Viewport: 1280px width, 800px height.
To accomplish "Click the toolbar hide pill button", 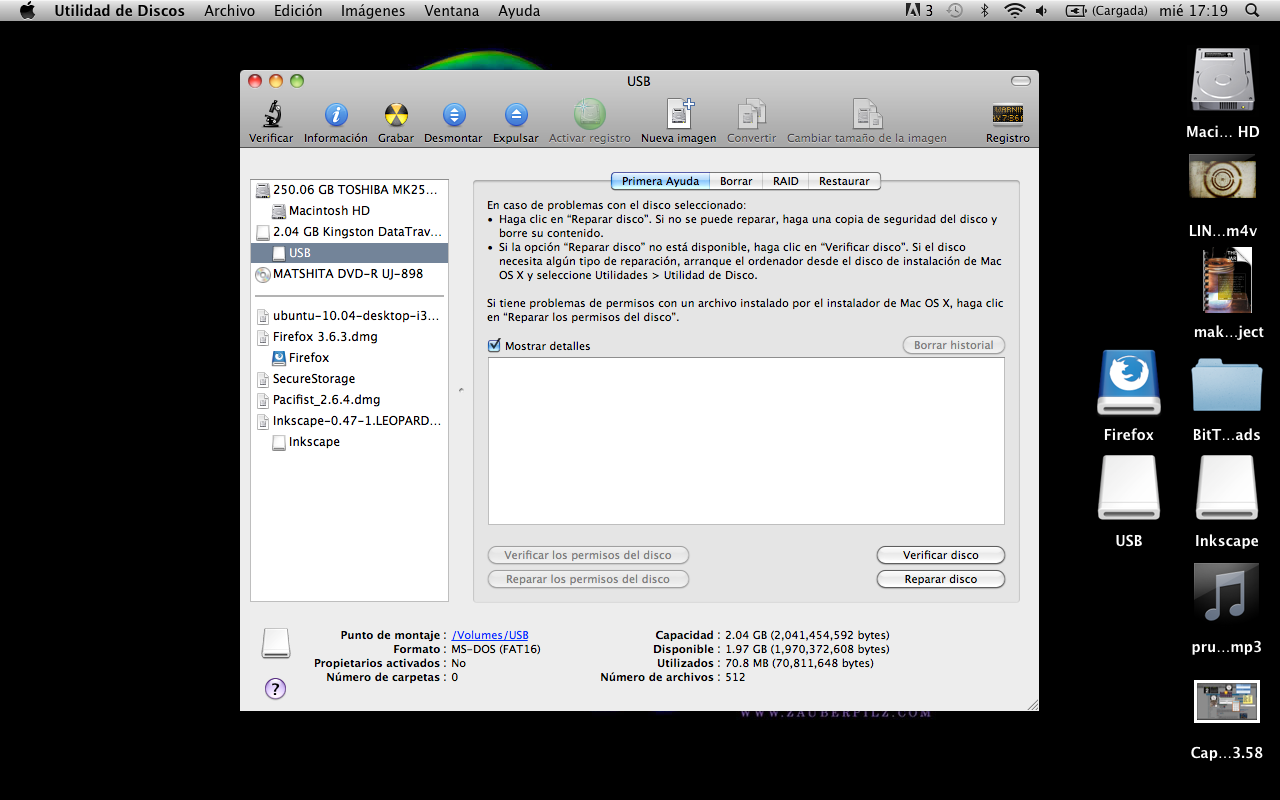I will click(1020, 81).
